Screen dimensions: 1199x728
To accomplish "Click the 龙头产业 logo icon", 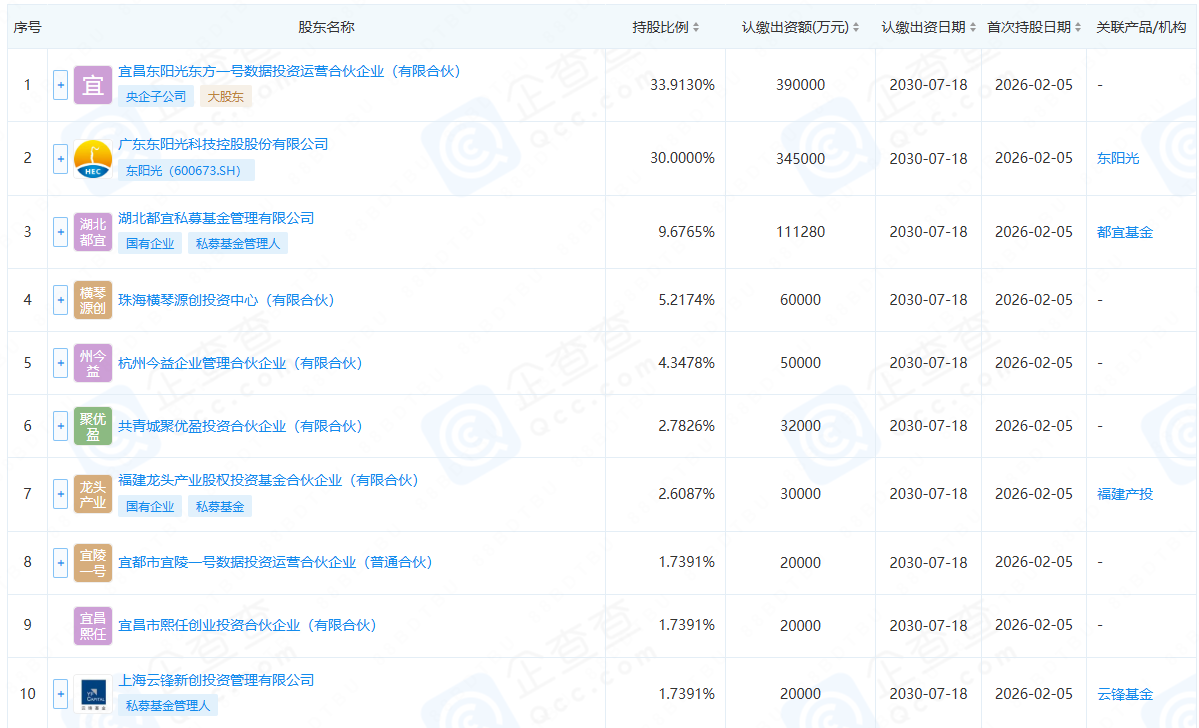I will 93,494.
